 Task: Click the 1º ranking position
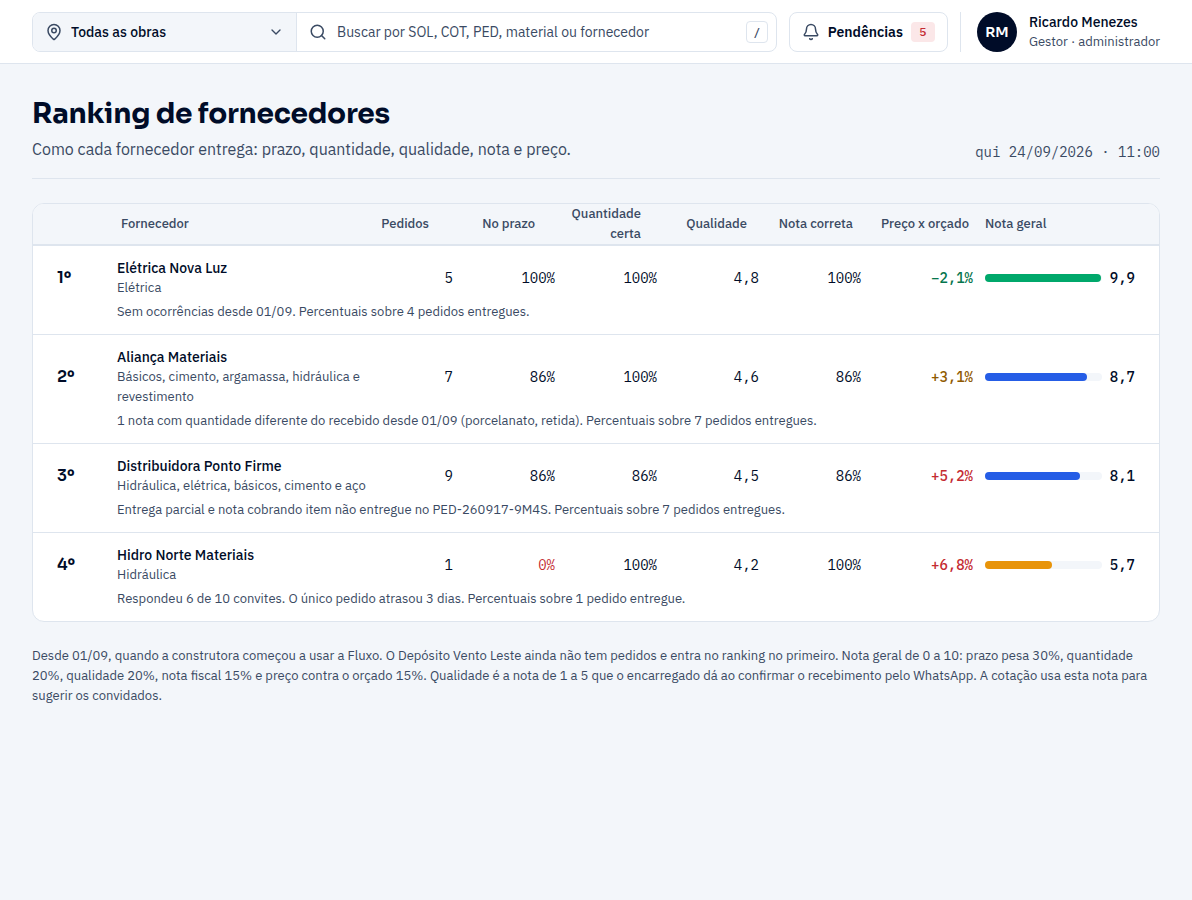(65, 277)
